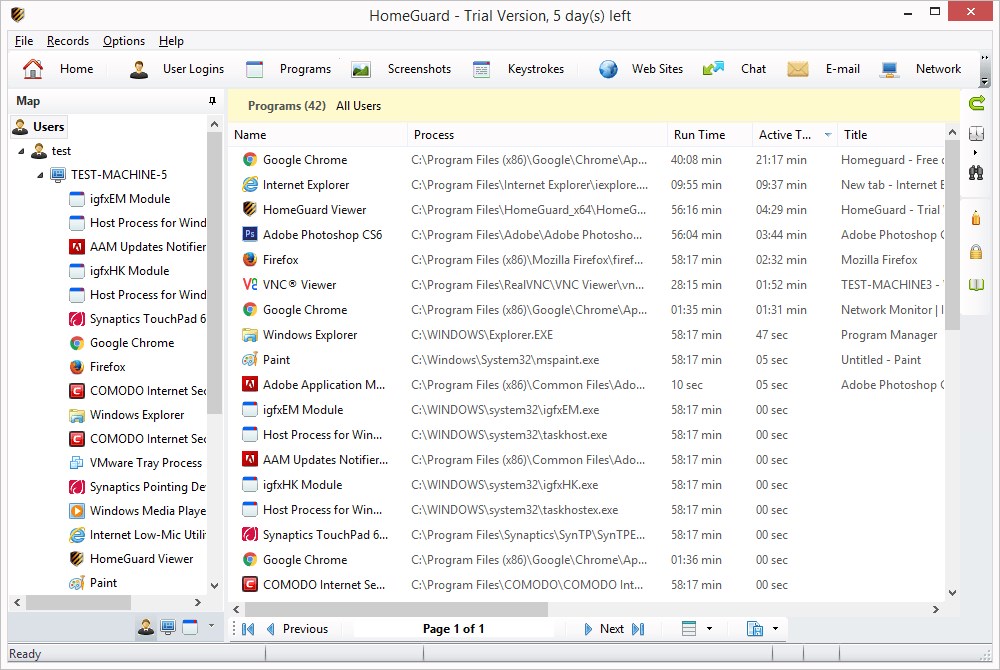This screenshot has height=670, width=1000.
Task: Open the Help menu
Action: point(171,41)
